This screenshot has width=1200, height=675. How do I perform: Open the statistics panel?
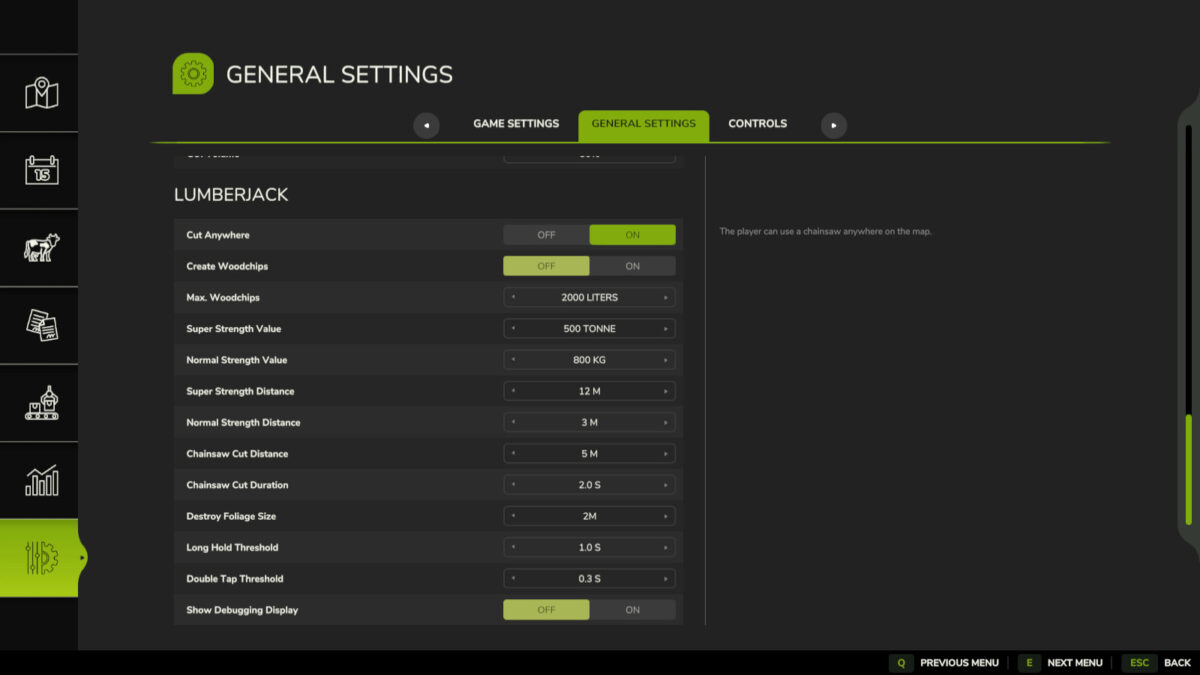(39, 480)
